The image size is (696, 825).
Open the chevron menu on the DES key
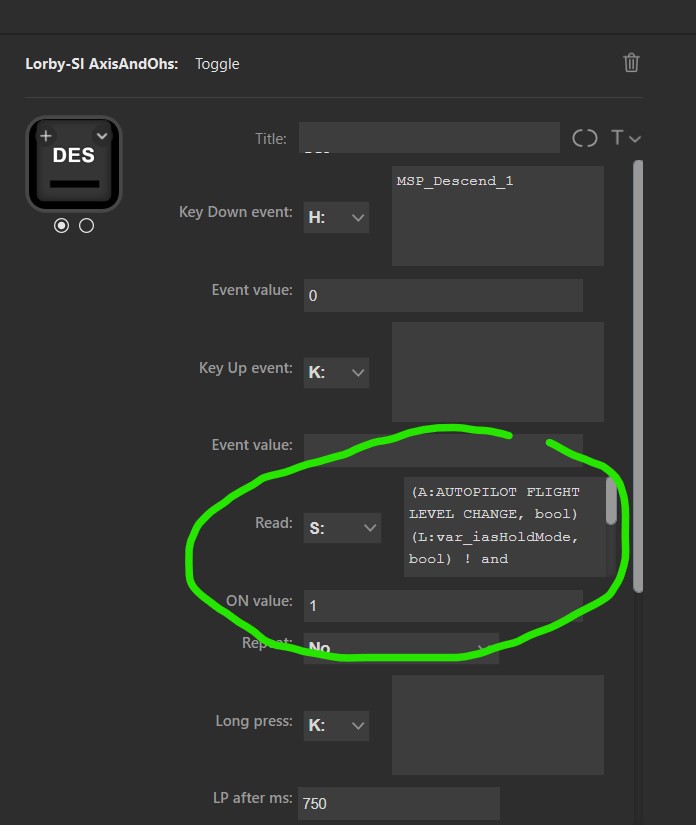point(102,136)
